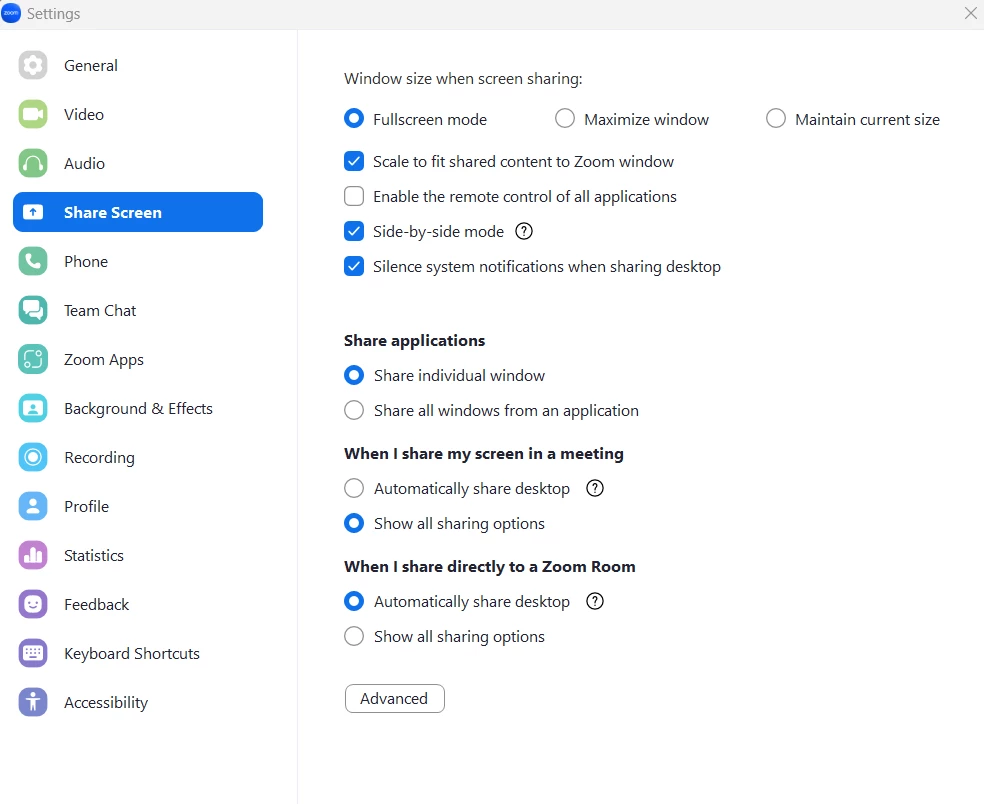The width and height of the screenshot is (984, 804).
Task: Choose meeting Automatically share desktop radio
Action: [354, 488]
